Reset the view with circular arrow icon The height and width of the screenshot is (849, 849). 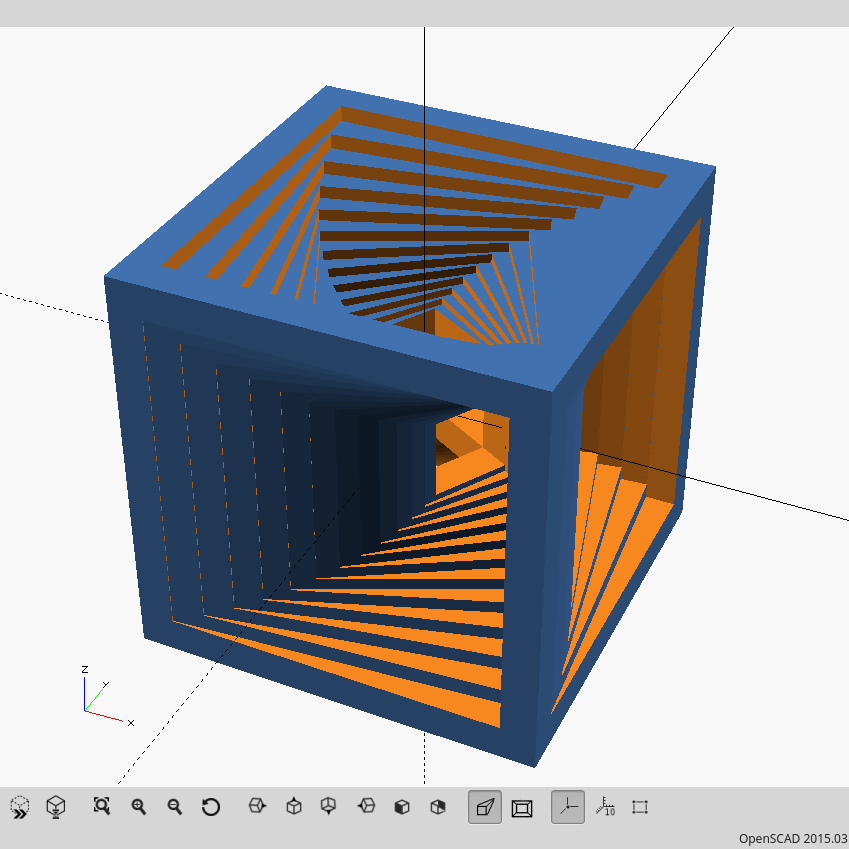(x=211, y=807)
